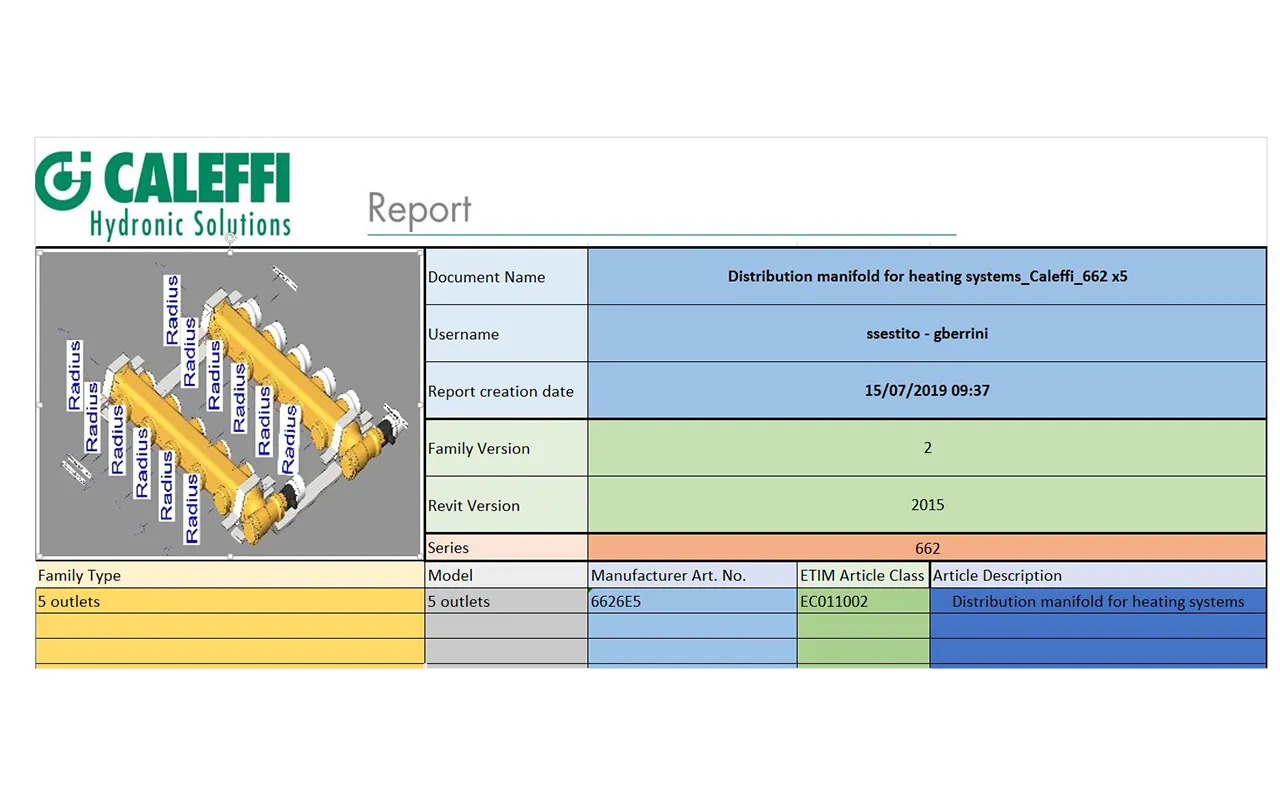Image resolution: width=1280 pixels, height=800 pixels.
Task: Select the Family Type header cell
Action: (230, 575)
